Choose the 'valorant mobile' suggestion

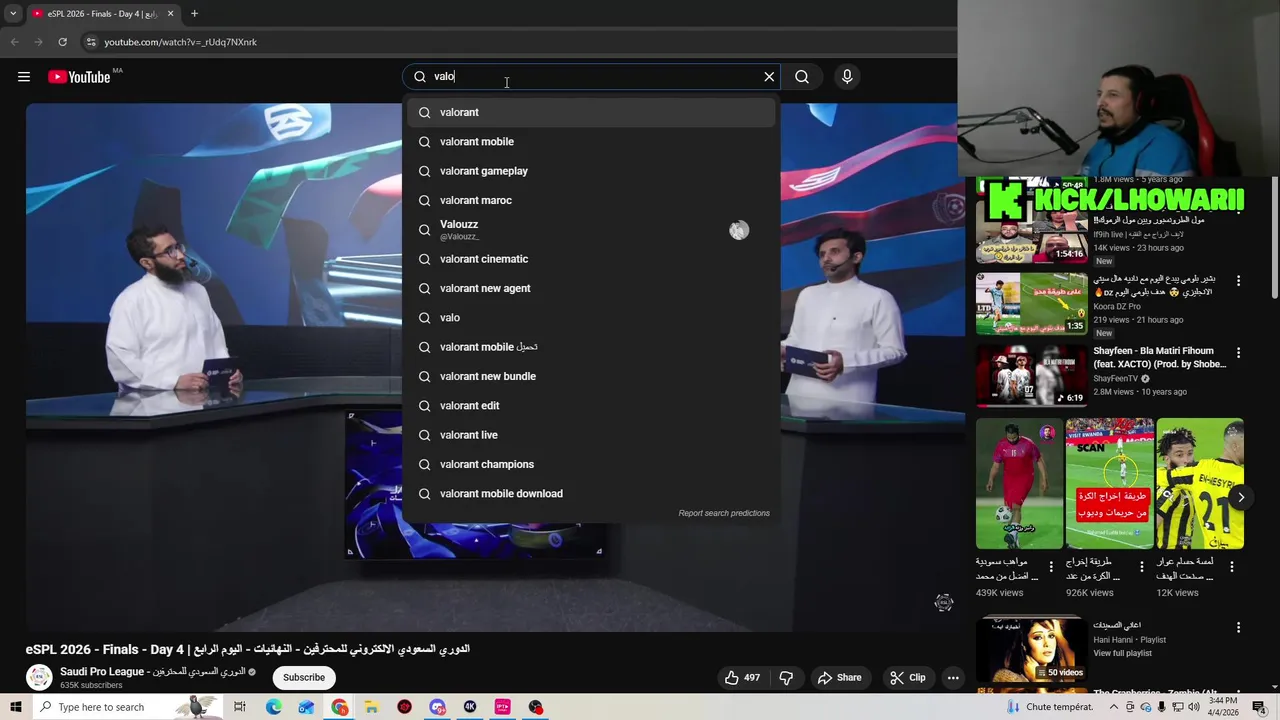tap(590, 142)
